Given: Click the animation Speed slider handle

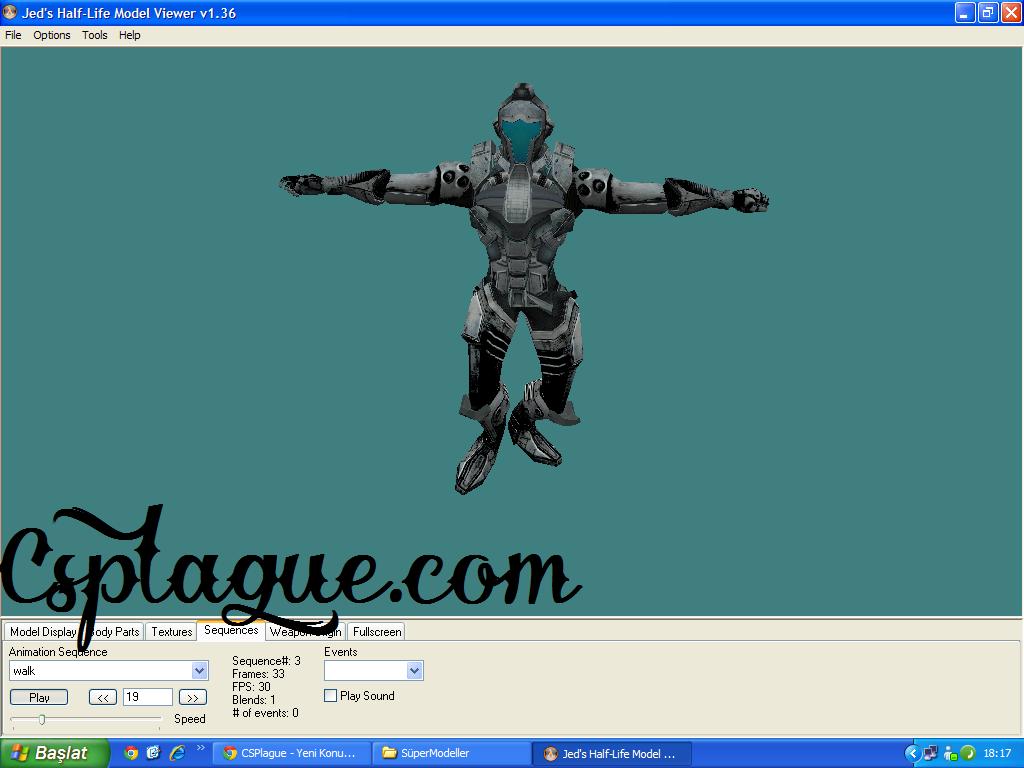Looking at the screenshot, I should point(42,719).
